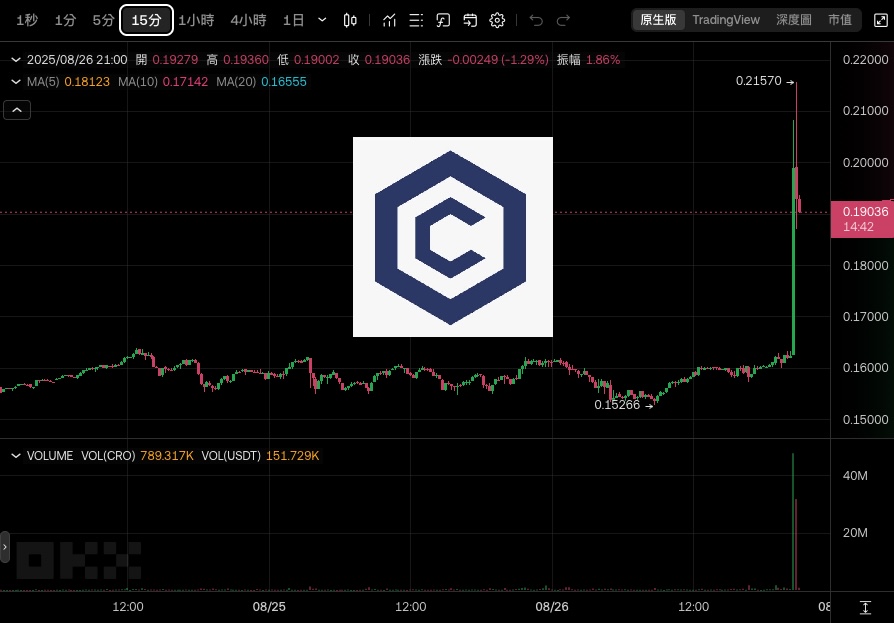This screenshot has height=623, width=894.
Task: Click the VOL(USDT) value 151.729K
Action: coord(292,456)
